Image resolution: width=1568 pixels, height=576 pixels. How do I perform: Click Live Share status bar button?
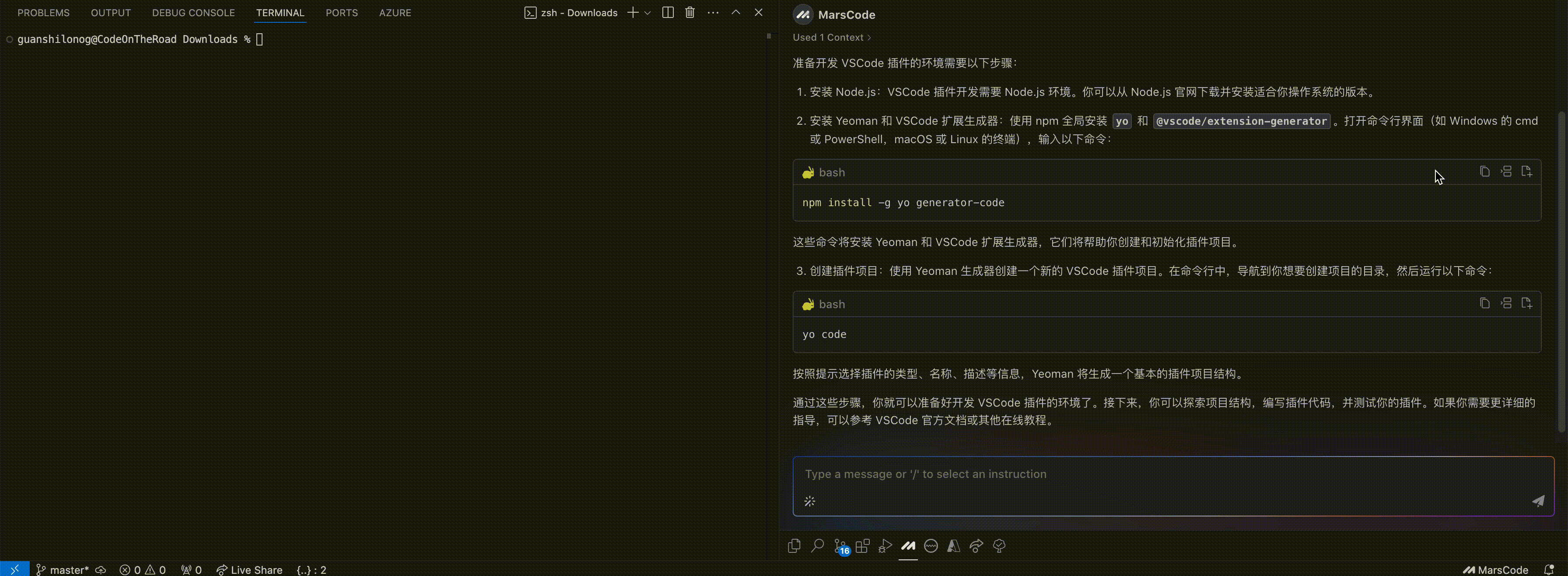249,569
